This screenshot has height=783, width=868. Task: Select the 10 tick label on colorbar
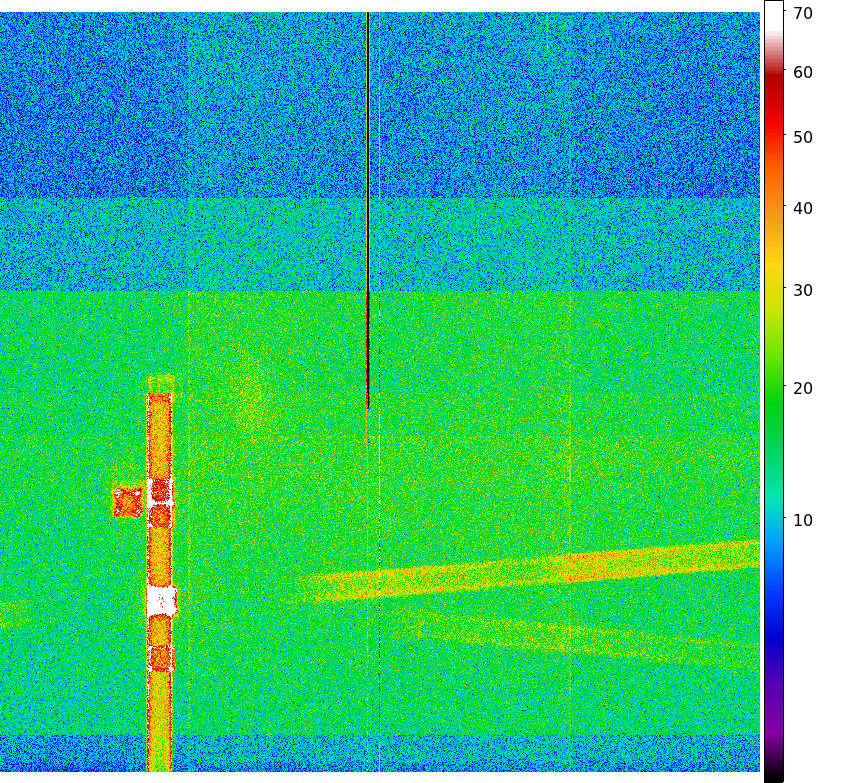(x=803, y=521)
